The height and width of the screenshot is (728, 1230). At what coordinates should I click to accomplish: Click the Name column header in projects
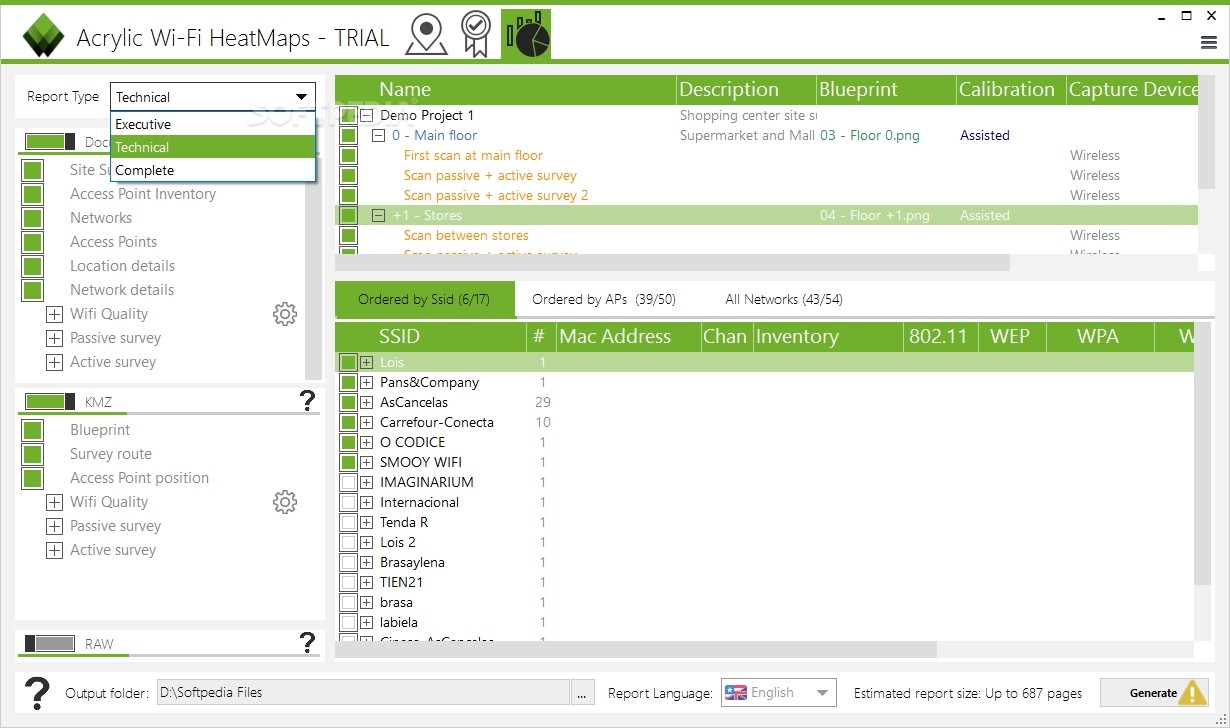pos(506,89)
